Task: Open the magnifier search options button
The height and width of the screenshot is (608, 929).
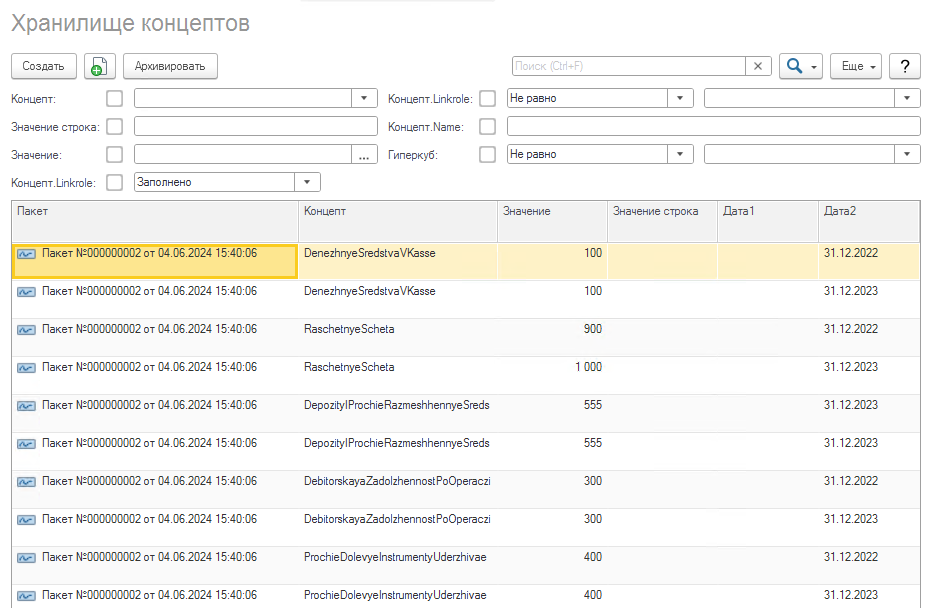Action: point(800,66)
